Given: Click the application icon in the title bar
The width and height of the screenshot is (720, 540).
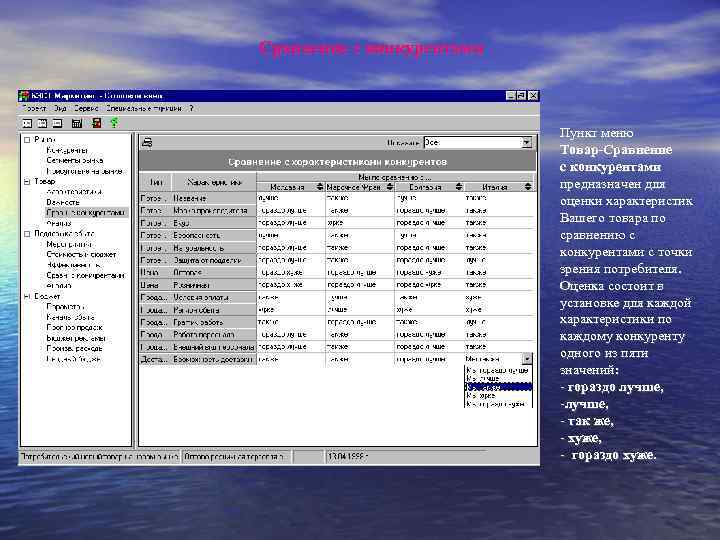Looking at the screenshot, I should [25, 95].
